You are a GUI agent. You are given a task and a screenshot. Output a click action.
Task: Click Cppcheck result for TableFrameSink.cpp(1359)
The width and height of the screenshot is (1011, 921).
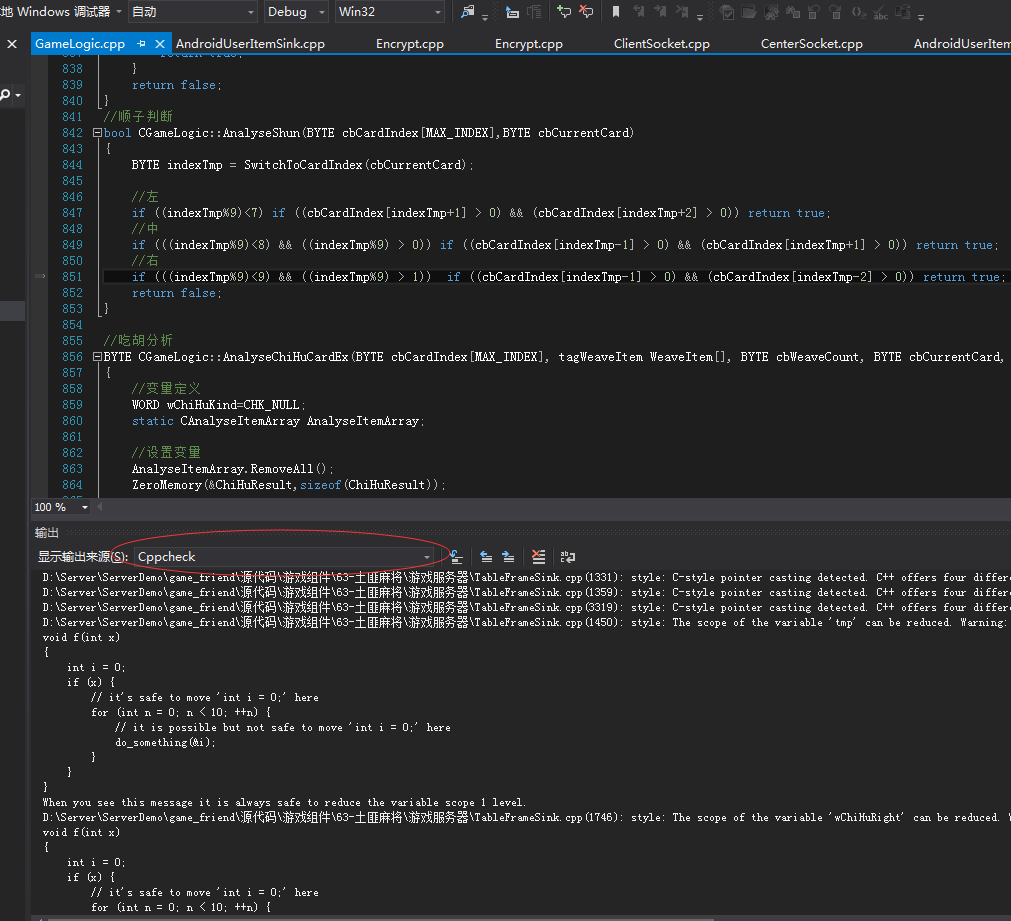526,592
